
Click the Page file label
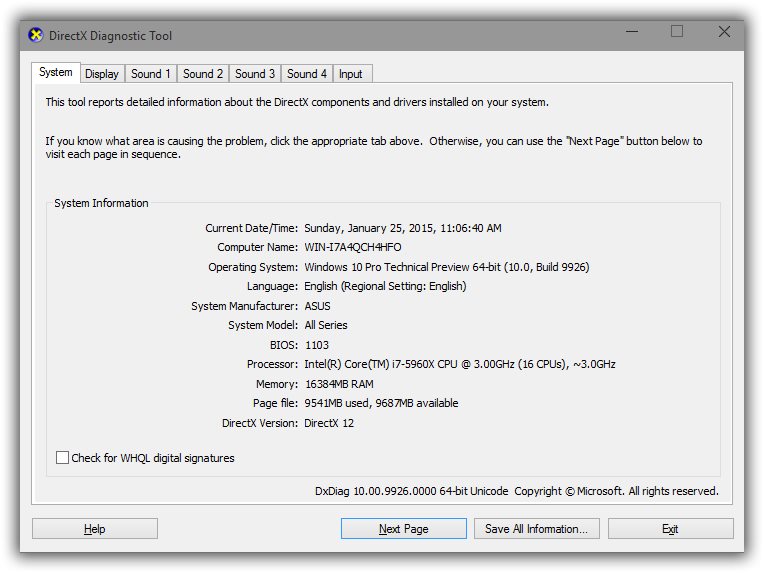275,403
